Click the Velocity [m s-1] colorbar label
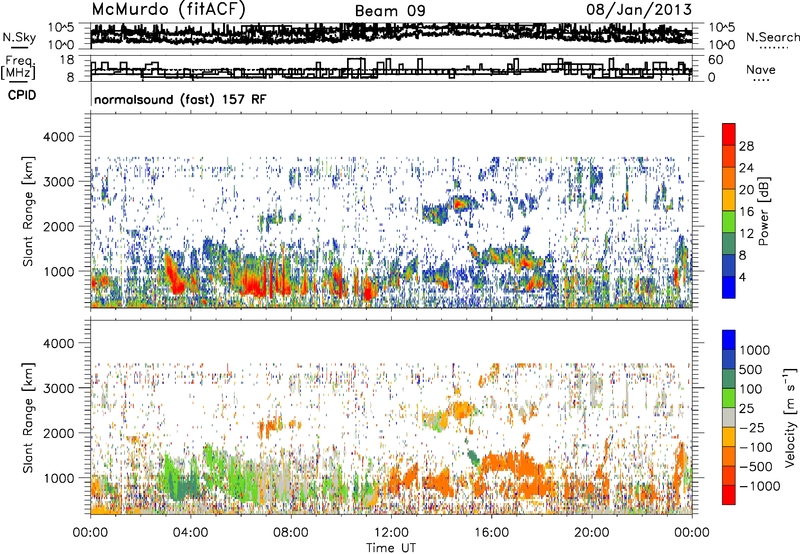Screen dimensions: 800x554 [790, 417]
